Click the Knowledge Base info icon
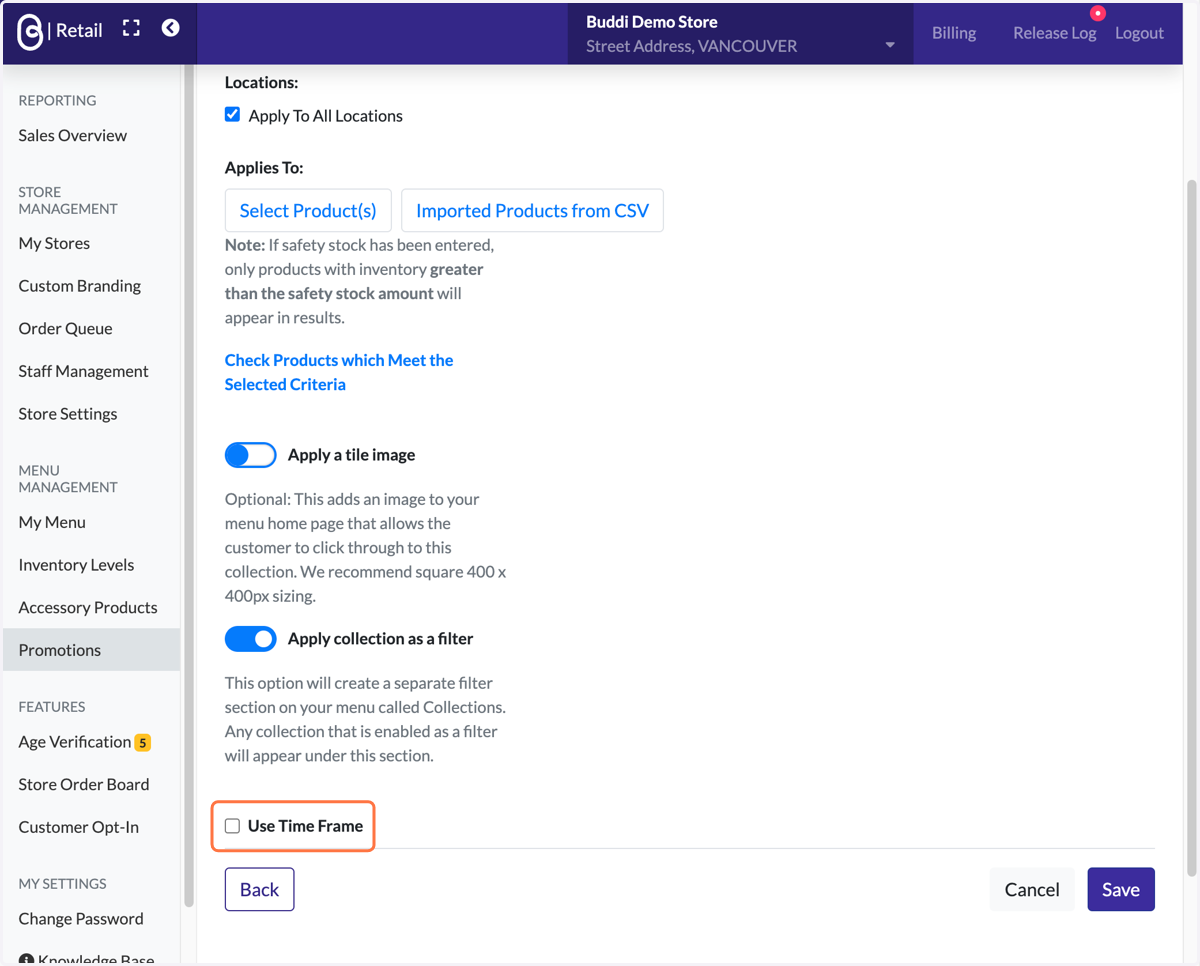The image size is (1200, 966). 26,960
